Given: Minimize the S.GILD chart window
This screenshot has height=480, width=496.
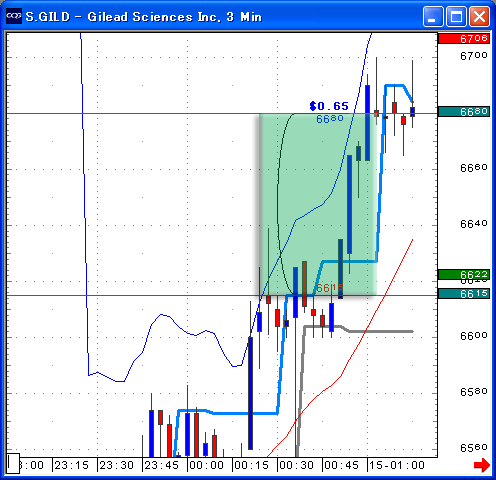Looking at the screenshot, I should (433, 16).
